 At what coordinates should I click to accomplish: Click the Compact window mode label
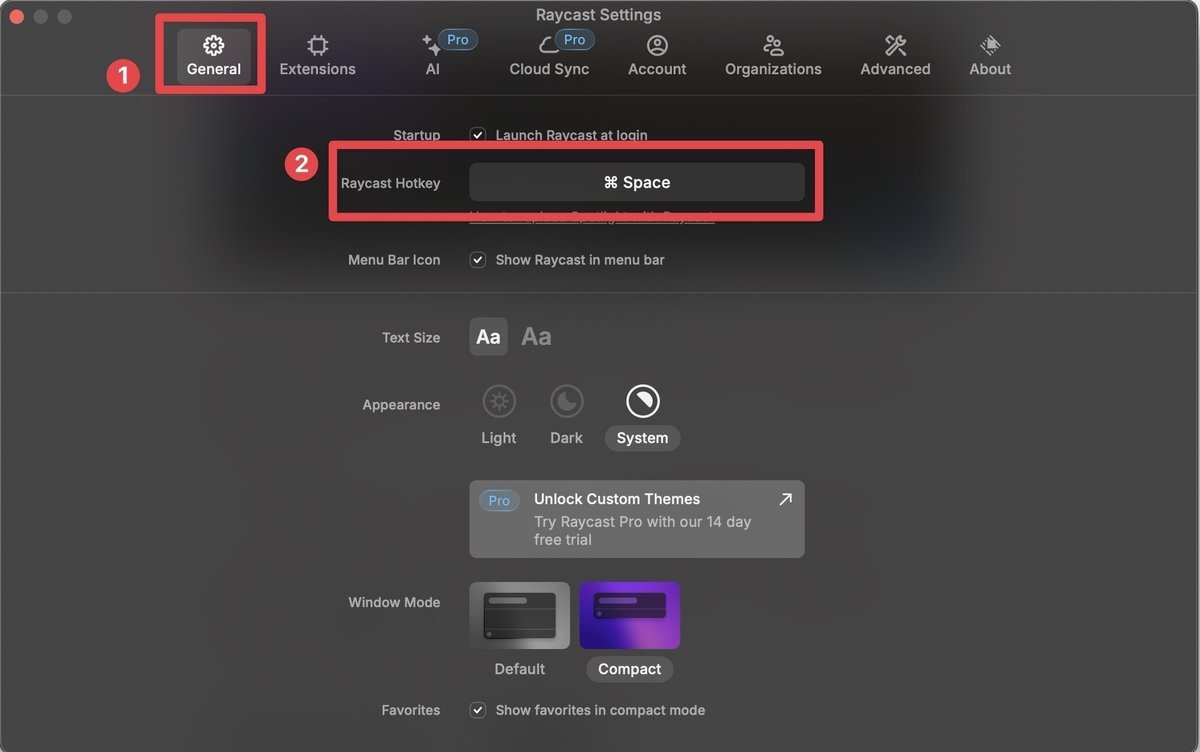pos(630,669)
